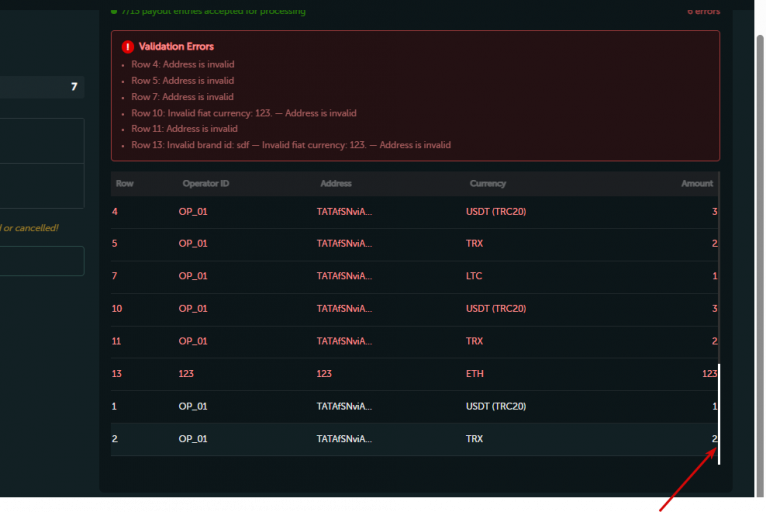Viewport: 766px width, 512px height.
Task: Select the Validation Errors heading
Action: pos(176,46)
